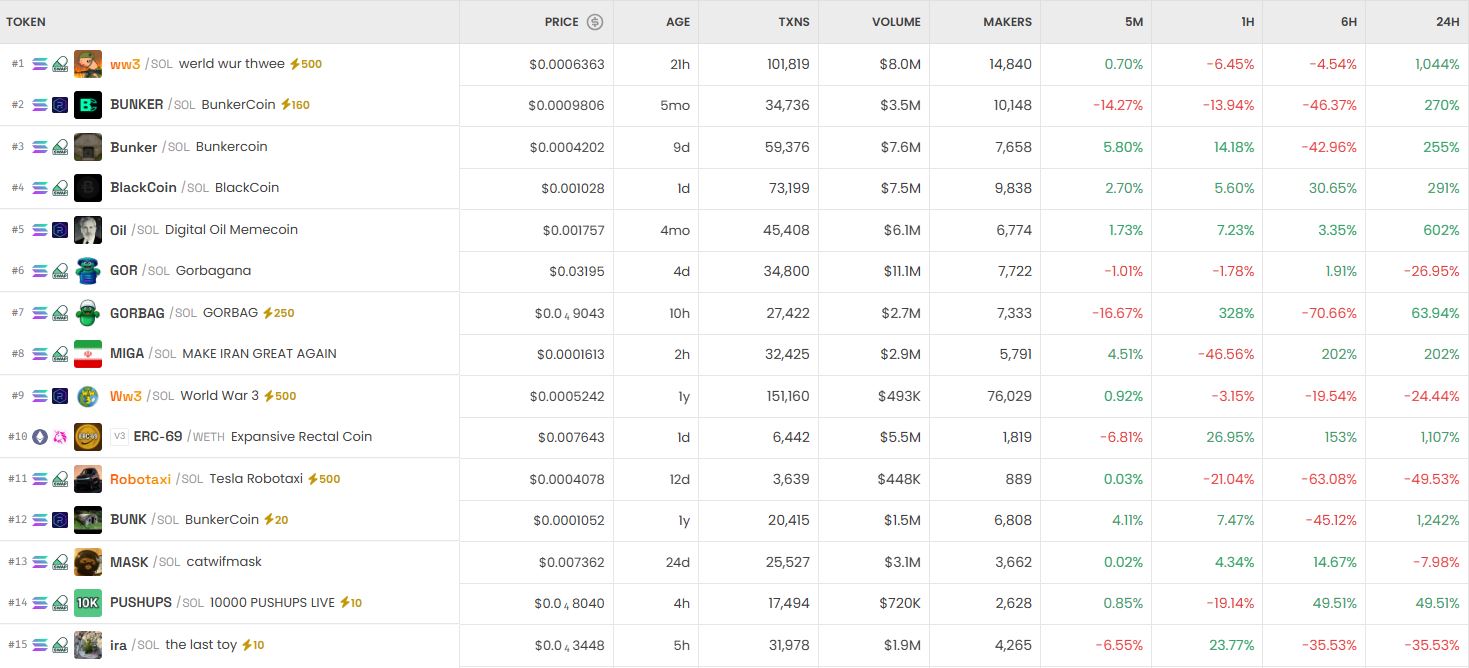This screenshot has width=1469, height=668.
Task: Click the lightning 500 boost badge on Robotaxi
Action: coord(324,479)
